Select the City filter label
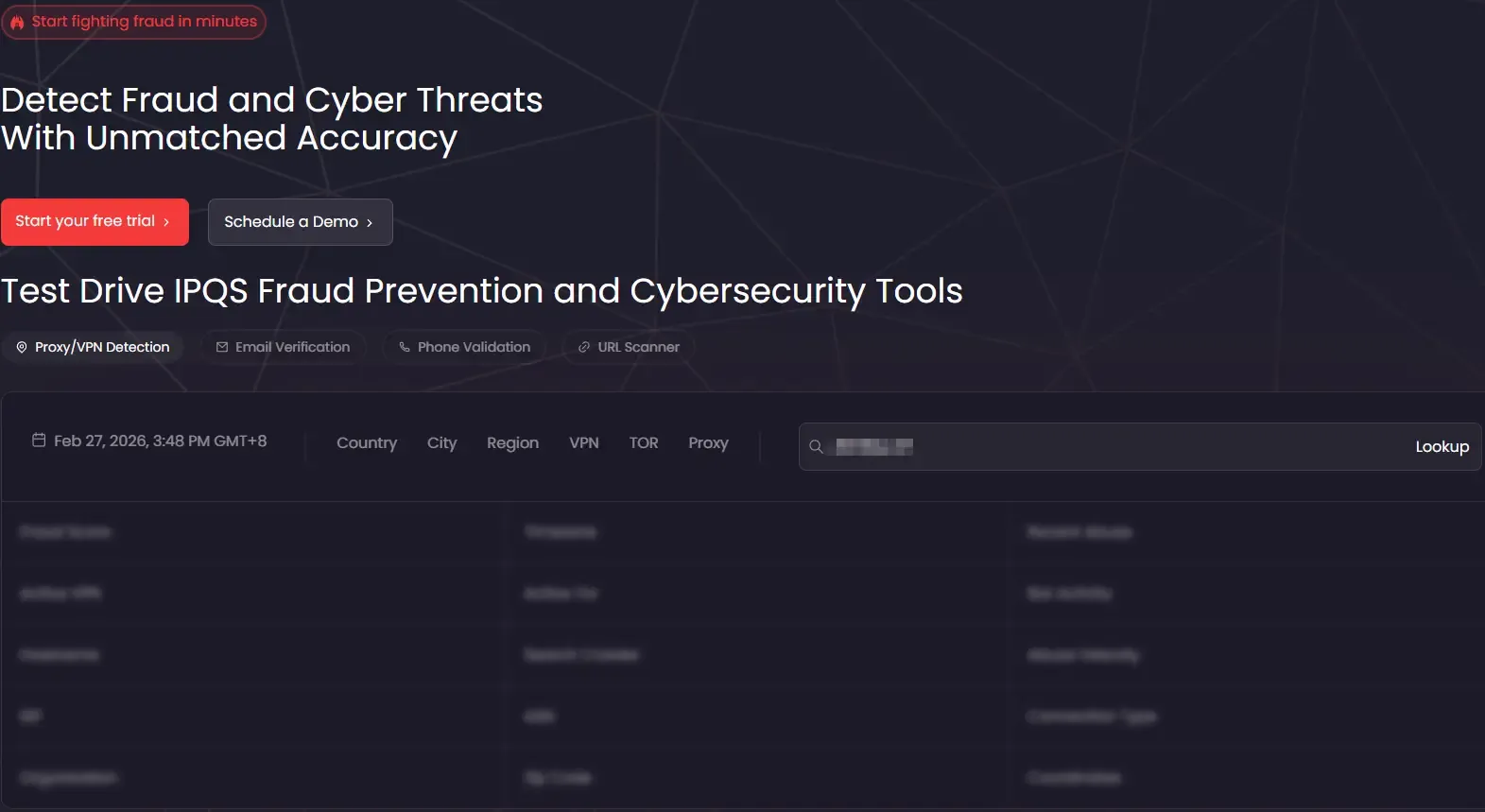The height and width of the screenshot is (812, 1485). [x=441, y=443]
